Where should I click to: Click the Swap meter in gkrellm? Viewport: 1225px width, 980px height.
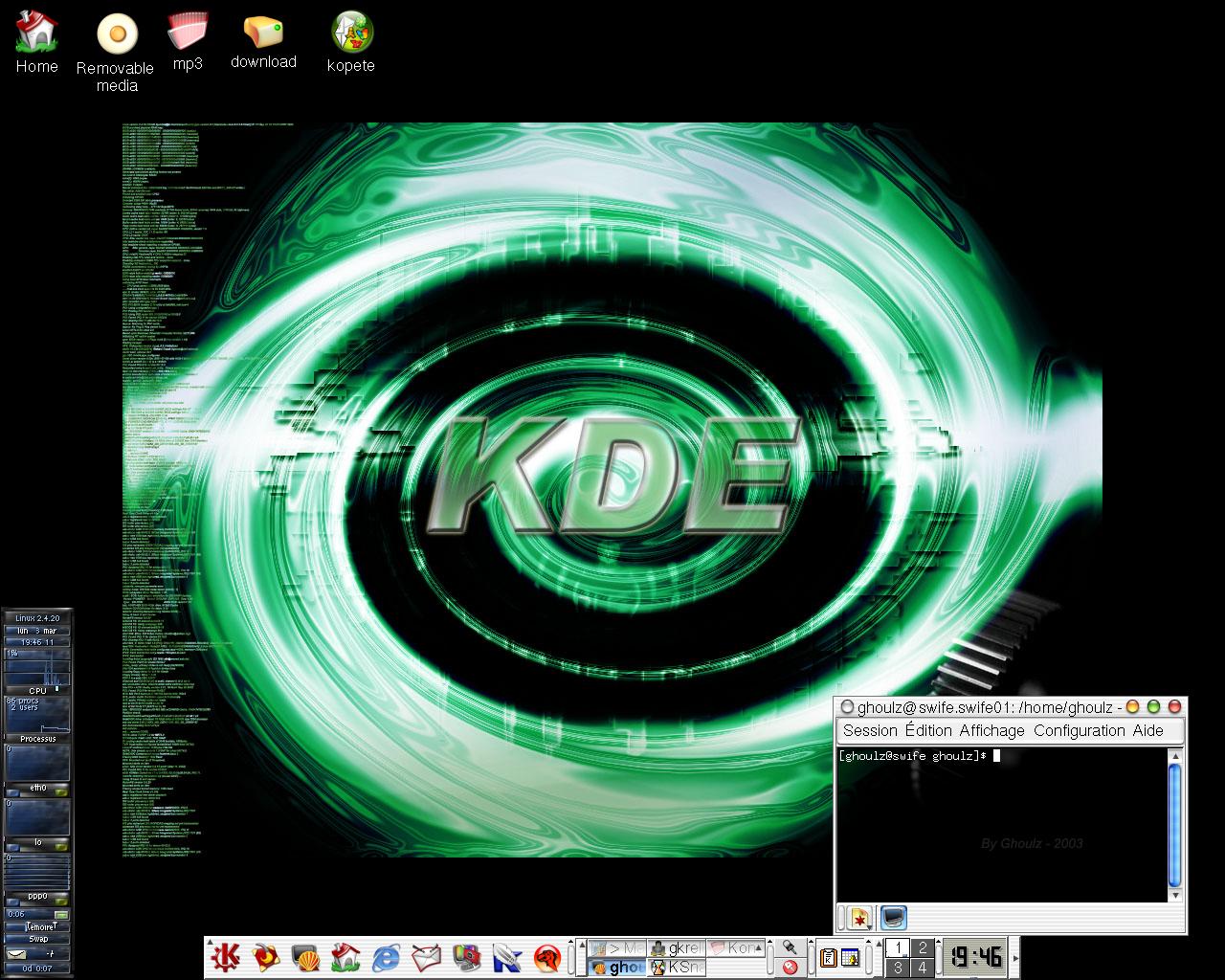[x=37, y=940]
